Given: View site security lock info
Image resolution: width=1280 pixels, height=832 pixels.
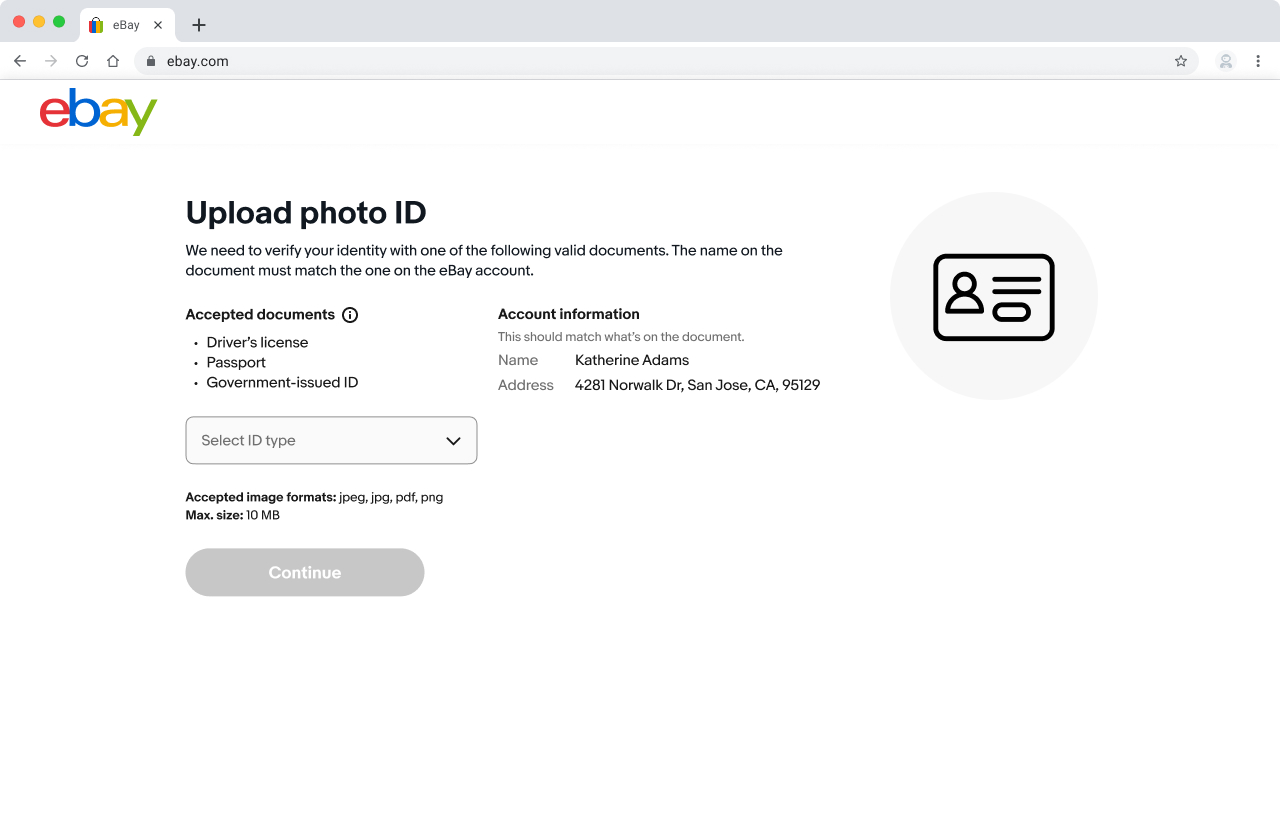Looking at the screenshot, I should tap(151, 61).
